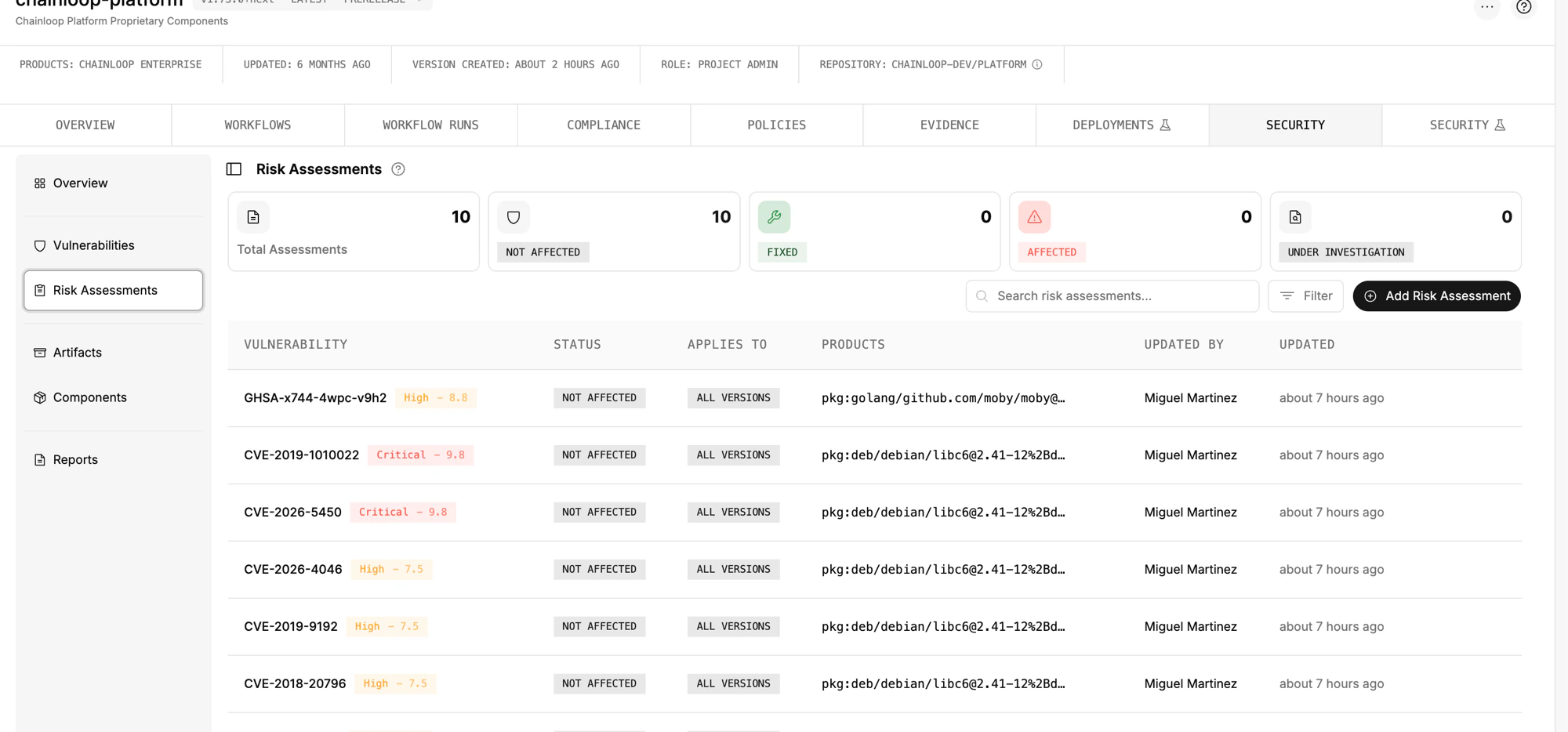Open the Workflow Runs tab

click(x=430, y=125)
